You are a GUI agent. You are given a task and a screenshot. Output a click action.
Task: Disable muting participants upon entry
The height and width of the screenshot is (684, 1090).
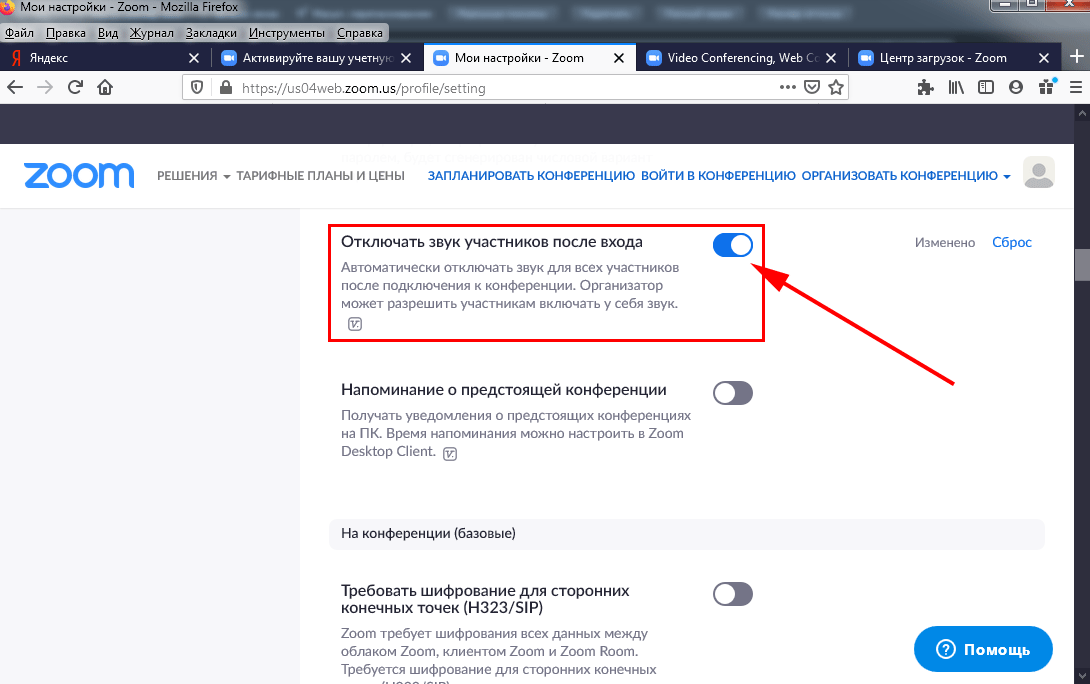(x=733, y=244)
